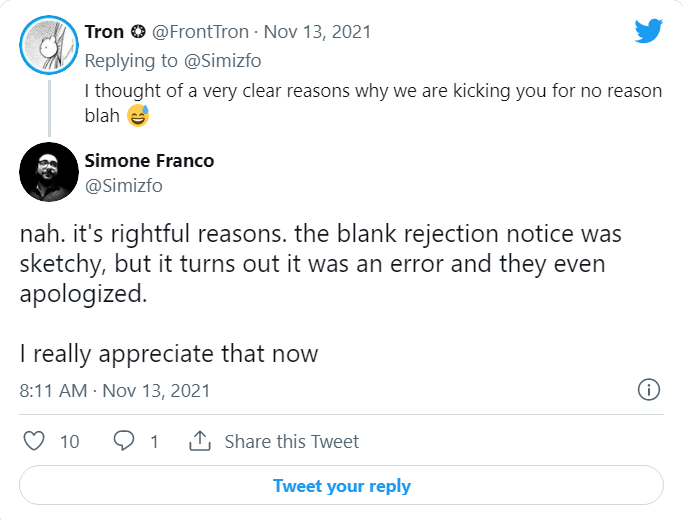Click the main tweet text starting nah
Viewport: 683px width, 520px height.
click(320, 293)
